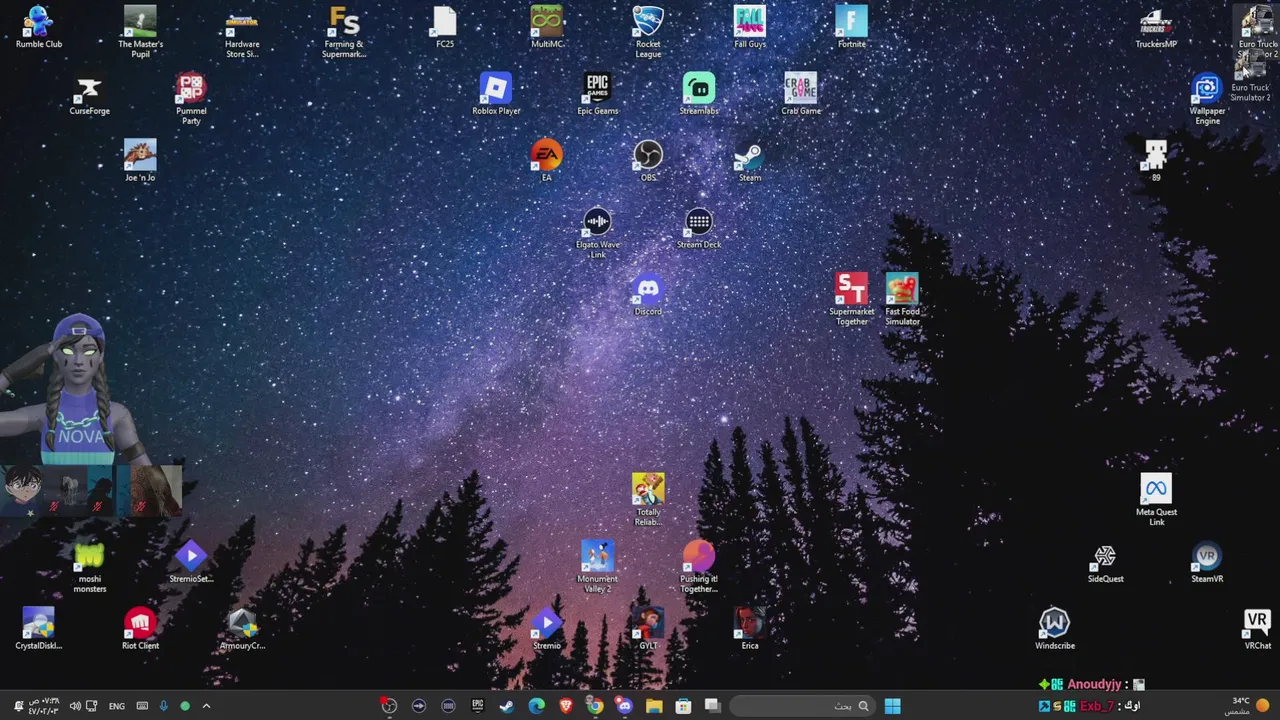Open Steam from the taskbar
Viewport: 1280px width, 720px height.
point(507,706)
